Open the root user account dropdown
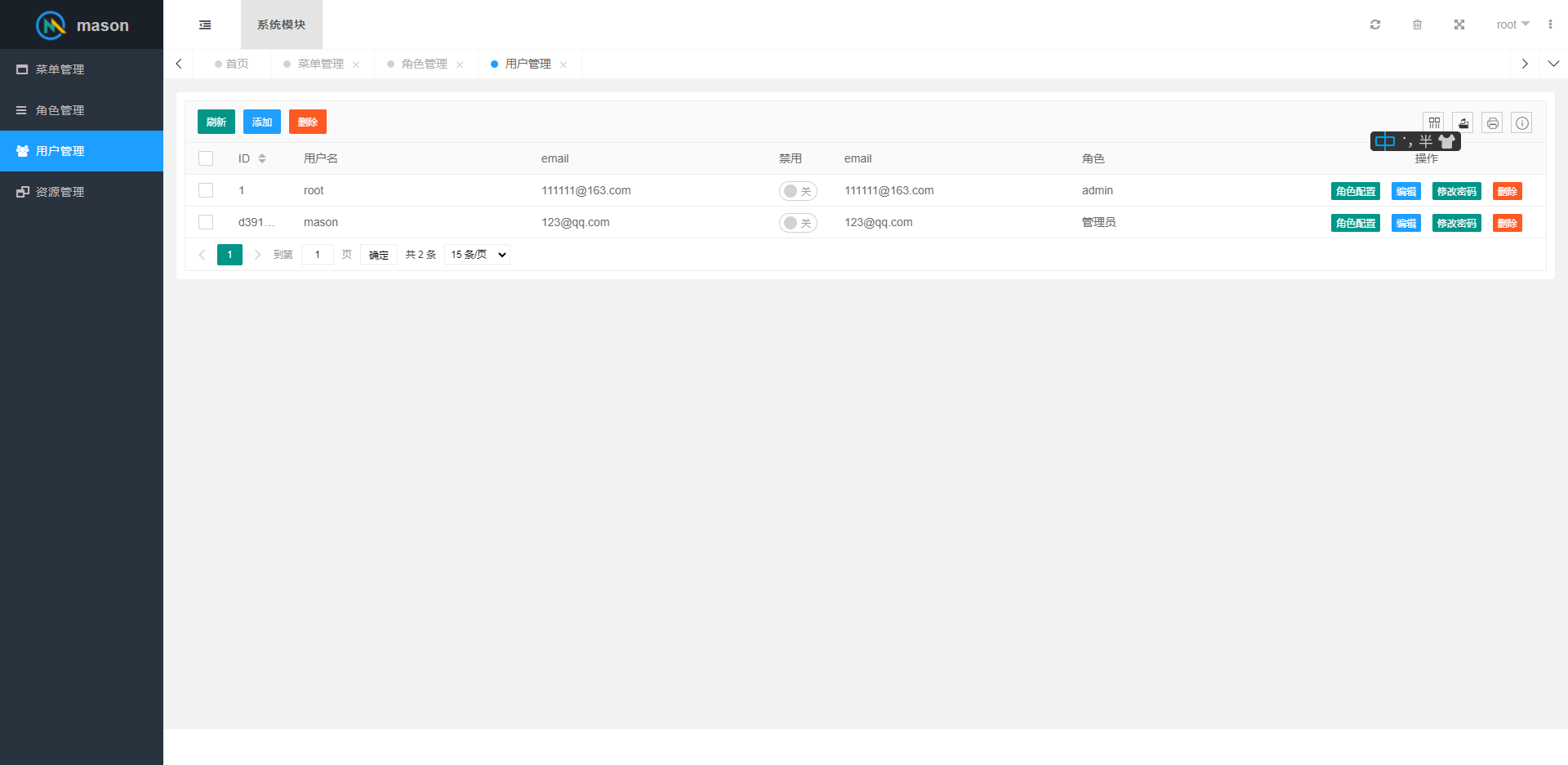 tap(1512, 24)
